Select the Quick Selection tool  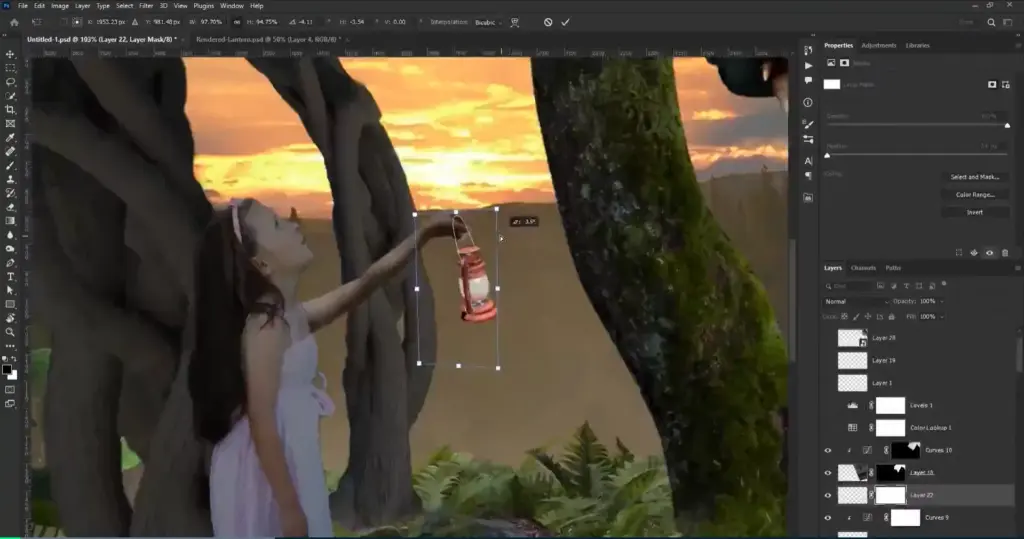(x=10, y=96)
